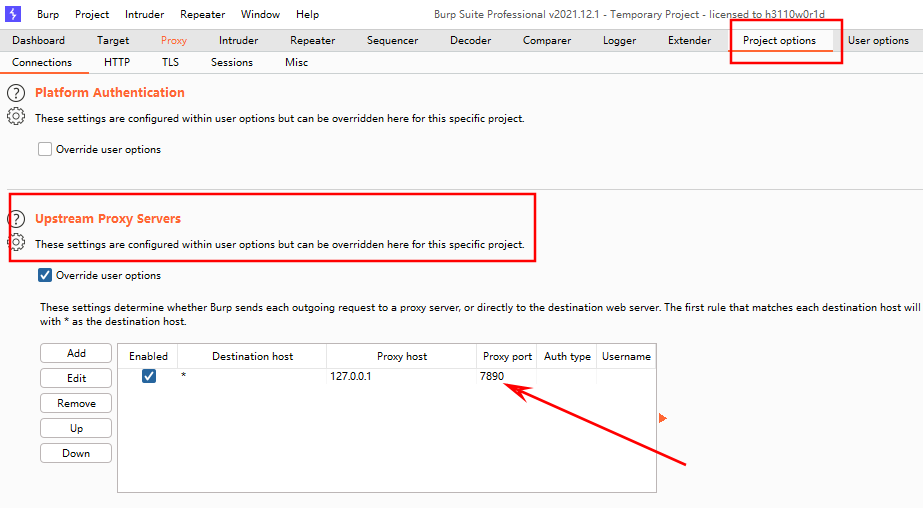Select proxy port 7890 cell
923x508 pixels.
tap(507, 376)
